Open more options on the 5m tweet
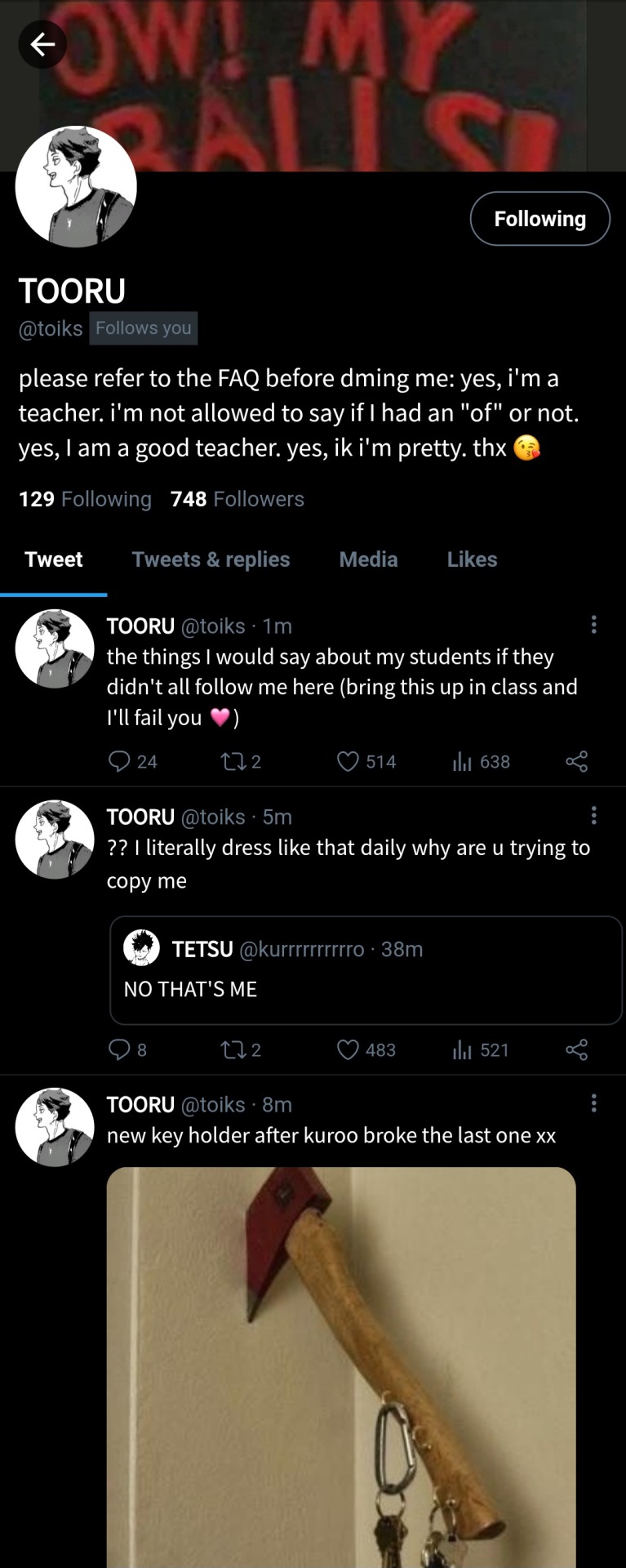Screen dimensions: 626x1568 coord(593,815)
